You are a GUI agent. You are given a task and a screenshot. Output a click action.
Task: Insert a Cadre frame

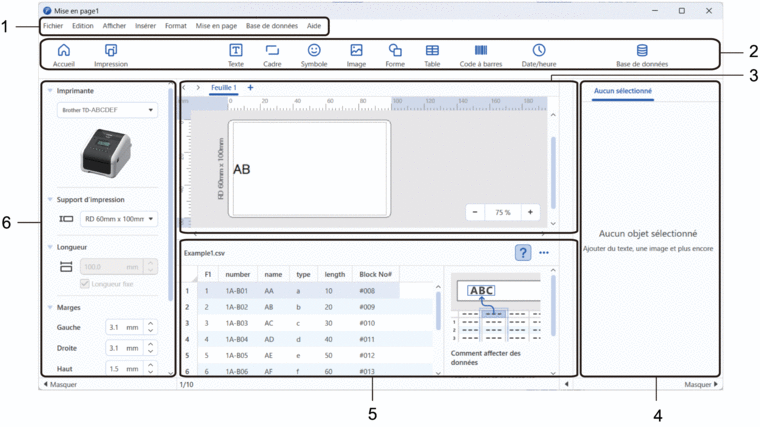click(x=271, y=54)
